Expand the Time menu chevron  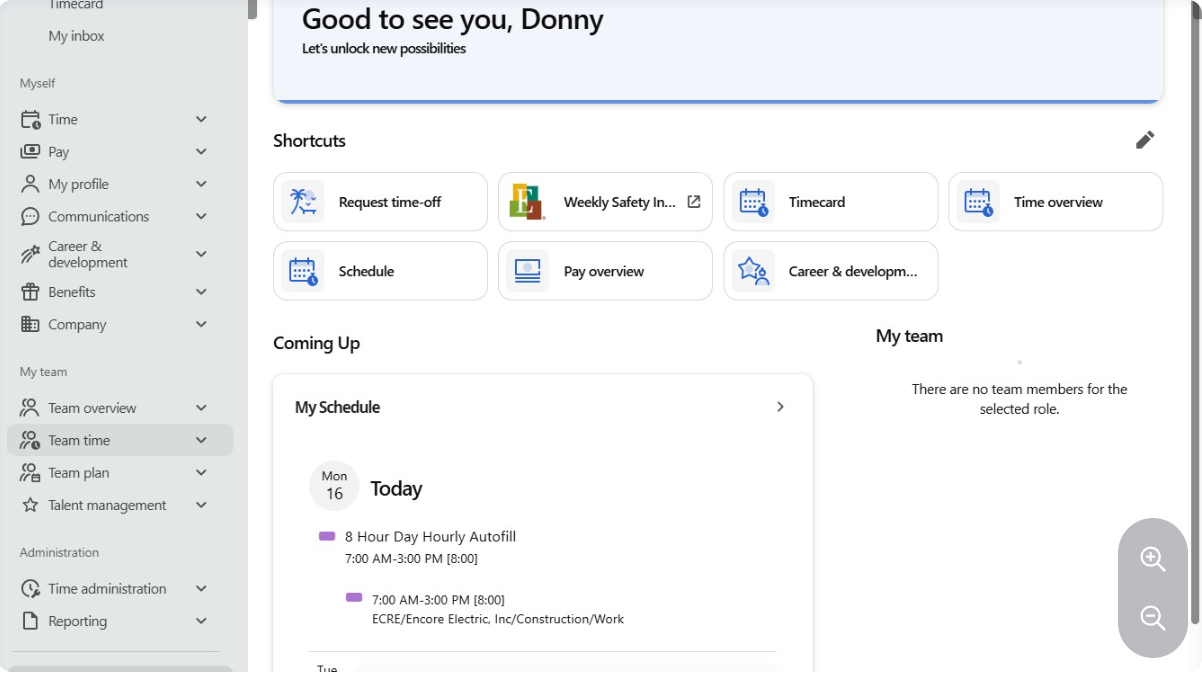point(201,119)
